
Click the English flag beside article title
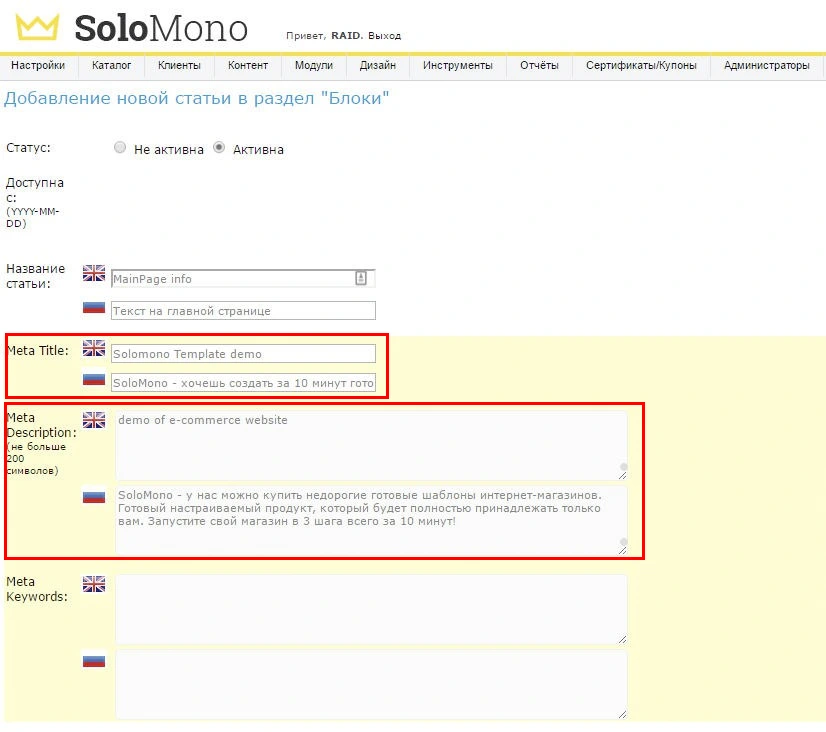click(x=94, y=273)
